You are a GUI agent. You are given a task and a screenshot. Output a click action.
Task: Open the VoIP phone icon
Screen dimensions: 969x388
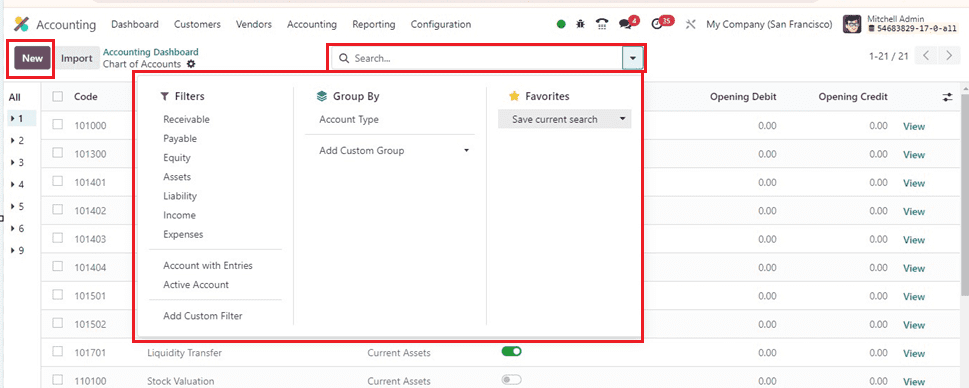pos(602,24)
